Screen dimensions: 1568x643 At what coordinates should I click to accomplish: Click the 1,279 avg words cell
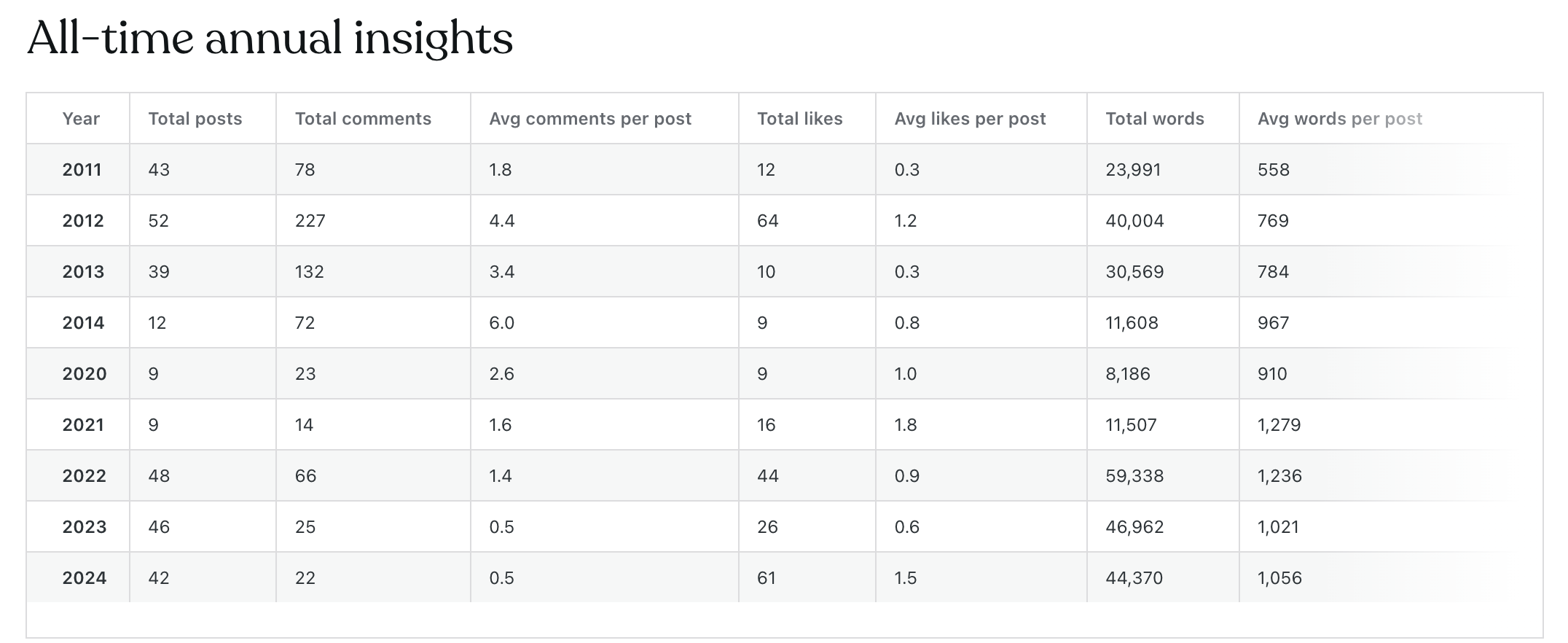point(1279,425)
